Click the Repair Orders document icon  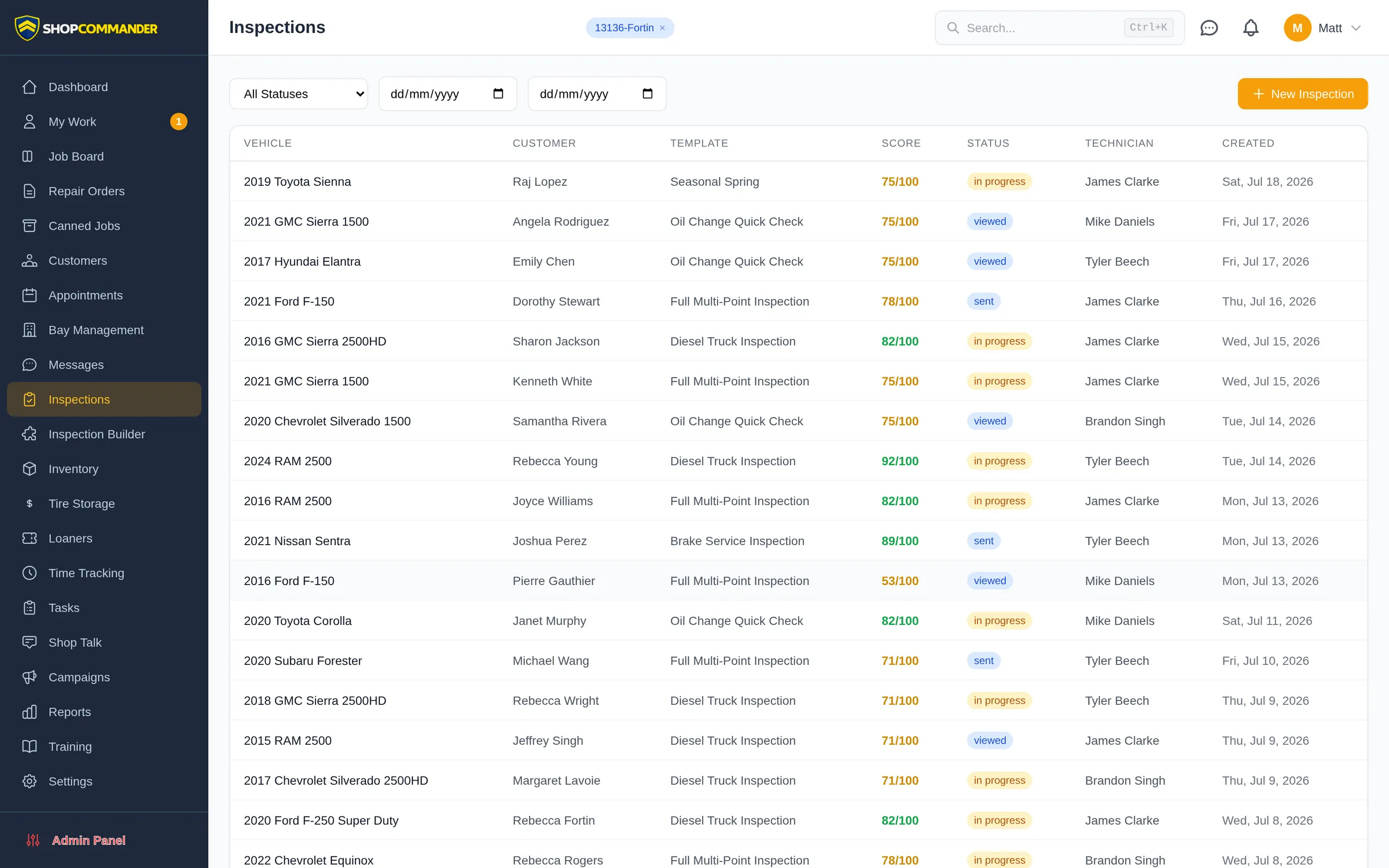(x=30, y=191)
